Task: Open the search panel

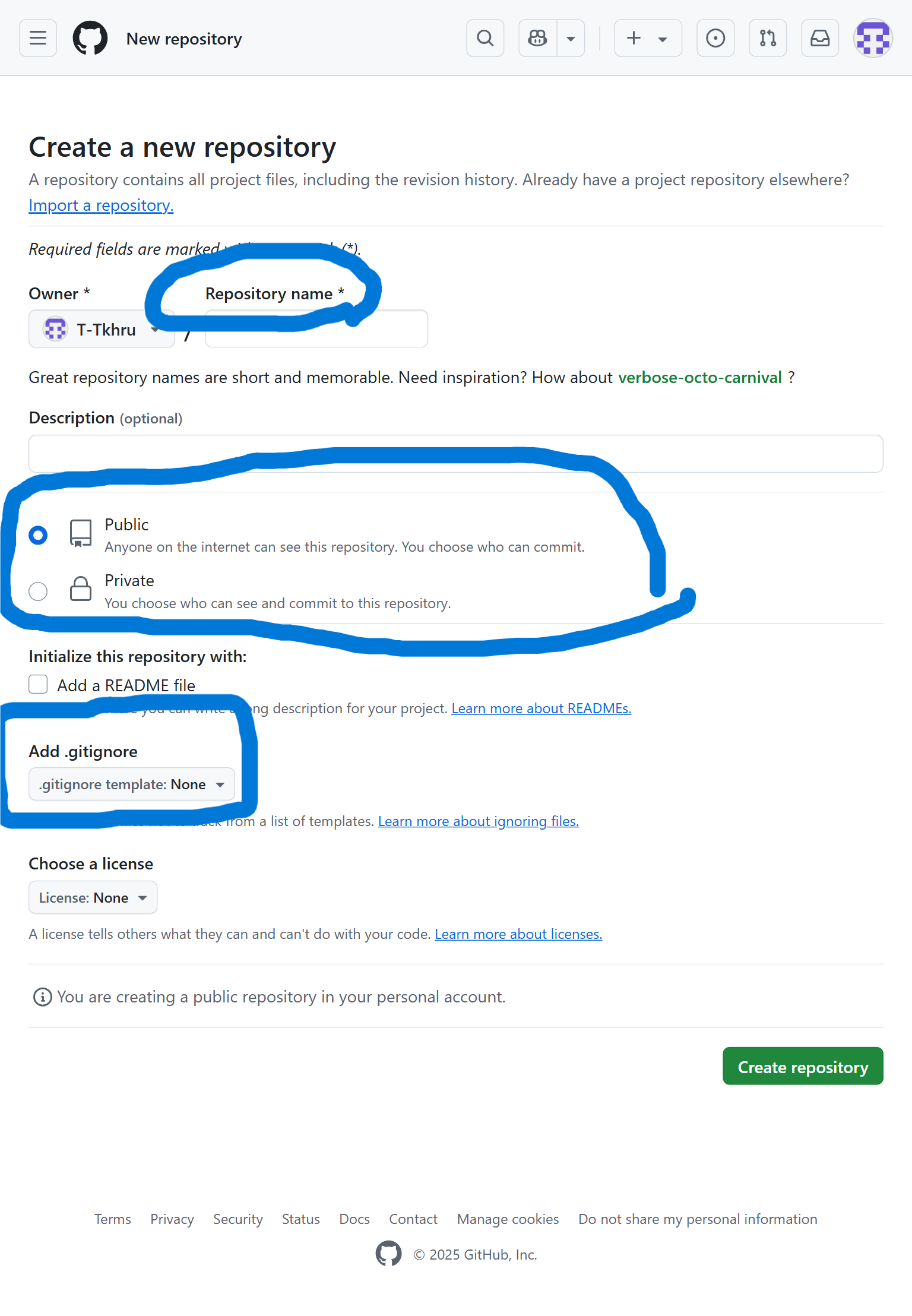Action: click(x=484, y=38)
